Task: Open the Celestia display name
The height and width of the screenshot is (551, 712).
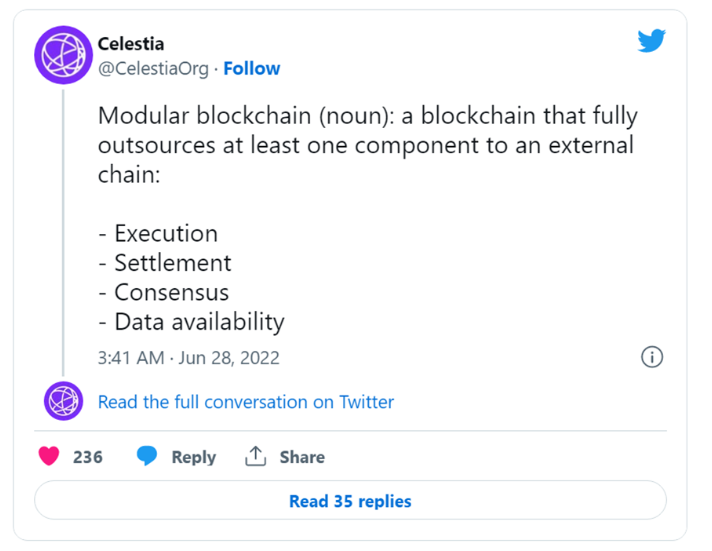Action: pyautogui.click(x=131, y=44)
